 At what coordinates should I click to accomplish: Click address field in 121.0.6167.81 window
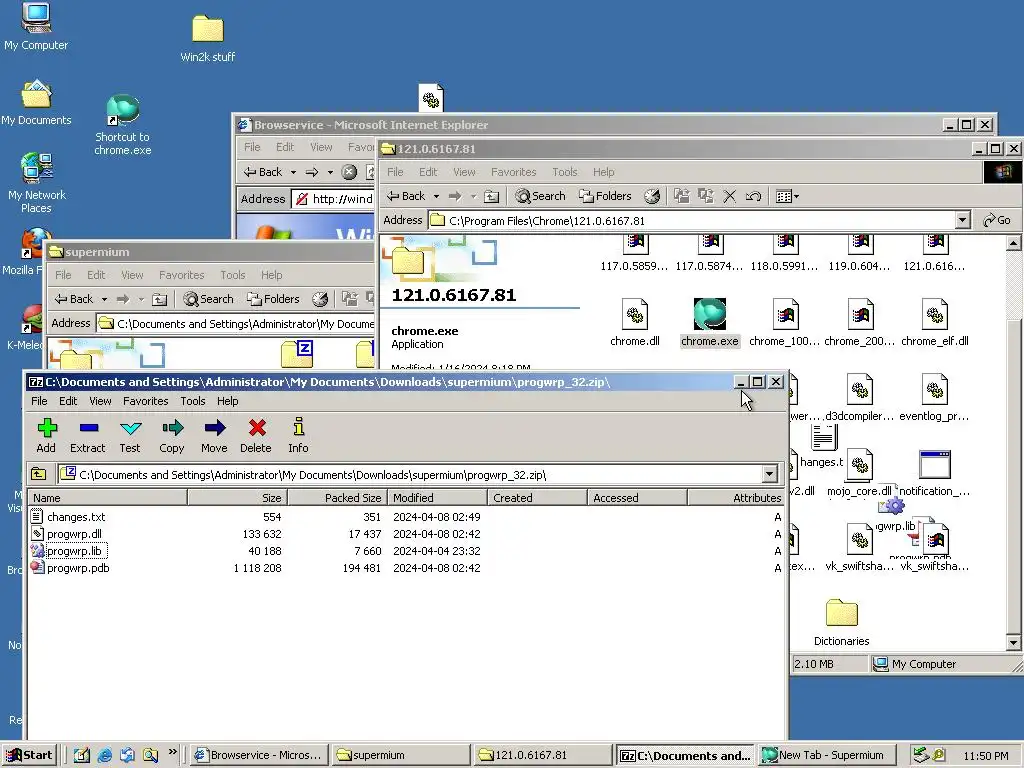691,221
